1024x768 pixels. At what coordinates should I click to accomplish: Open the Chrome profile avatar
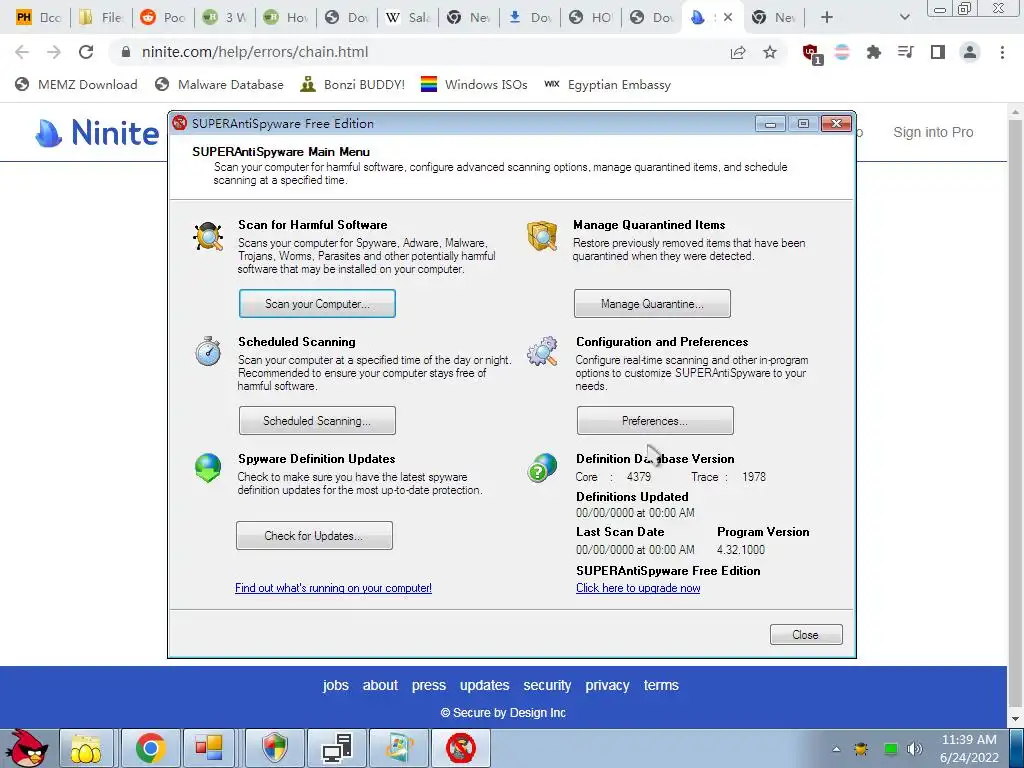tap(970, 52)
